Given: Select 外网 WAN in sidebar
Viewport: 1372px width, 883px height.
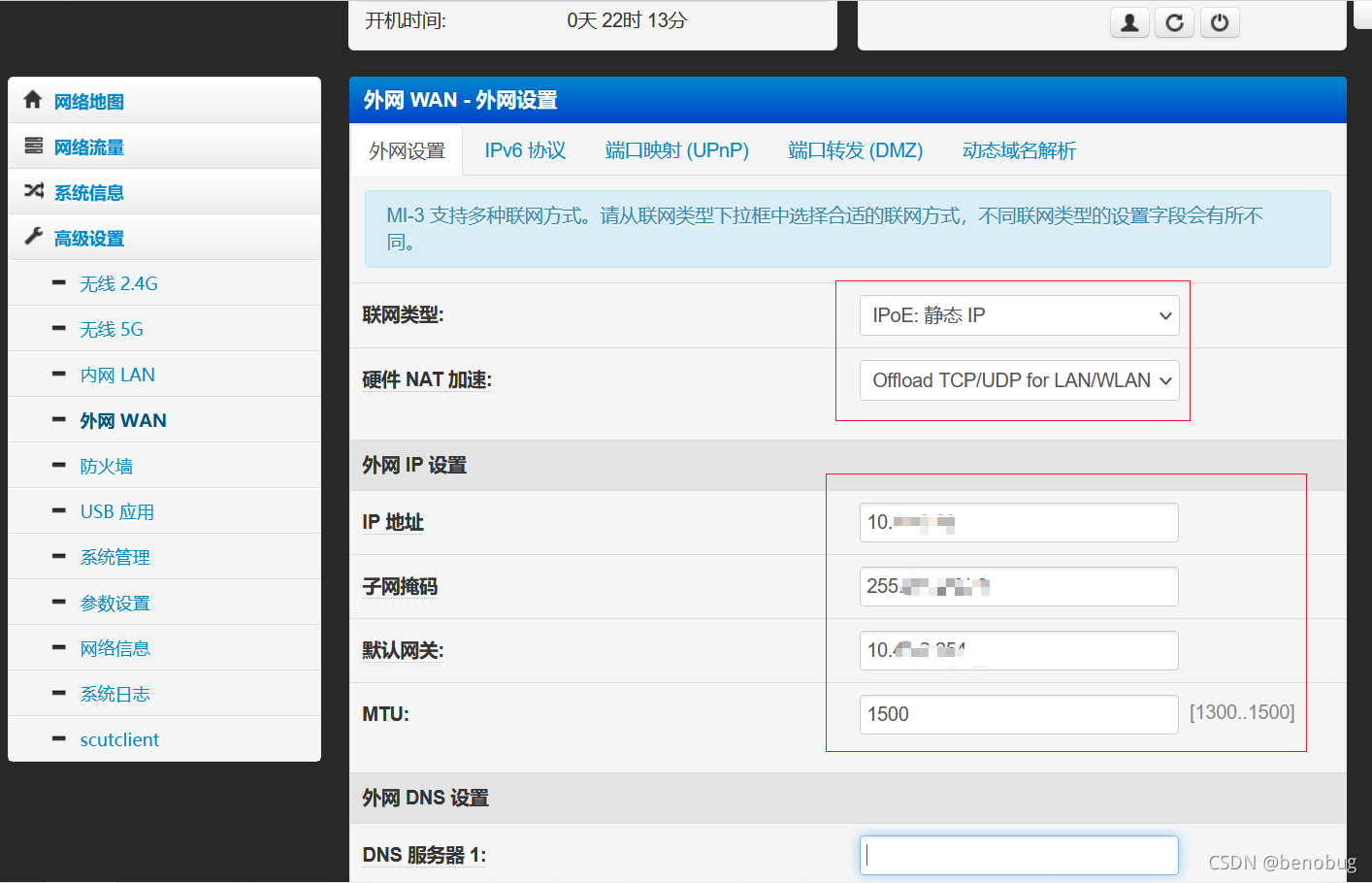Looking at the screenshot, I should pos(164,420).
